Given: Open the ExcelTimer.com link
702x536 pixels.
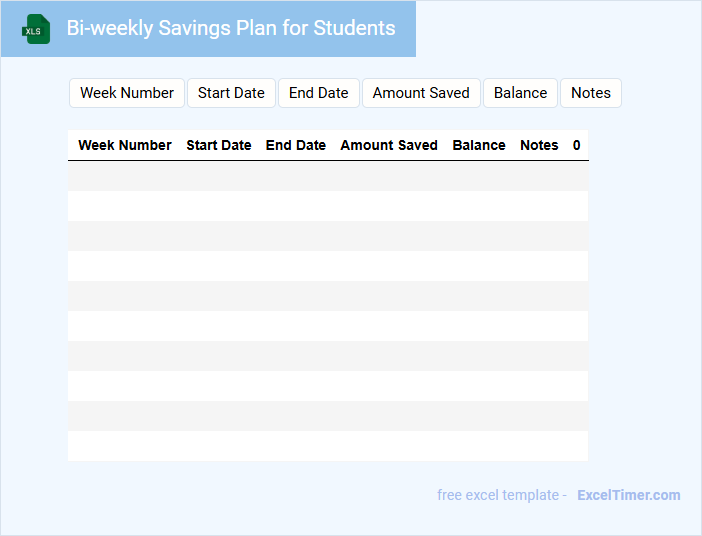Looking at the screenshot, I should point(628,495).
